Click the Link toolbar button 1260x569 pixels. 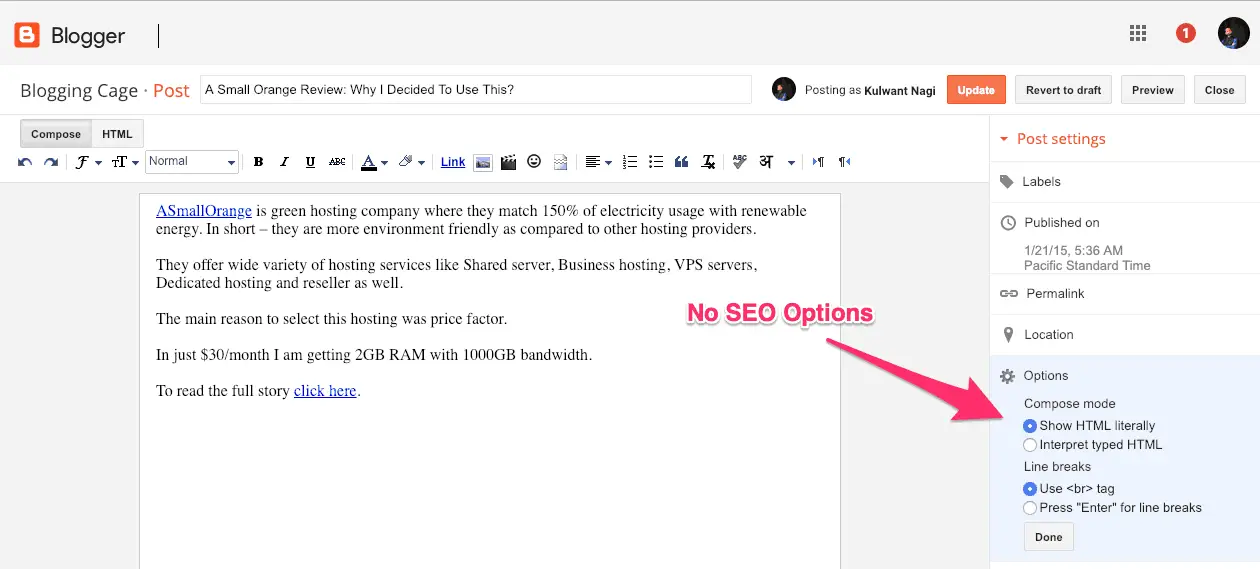[x=453, y=162]
